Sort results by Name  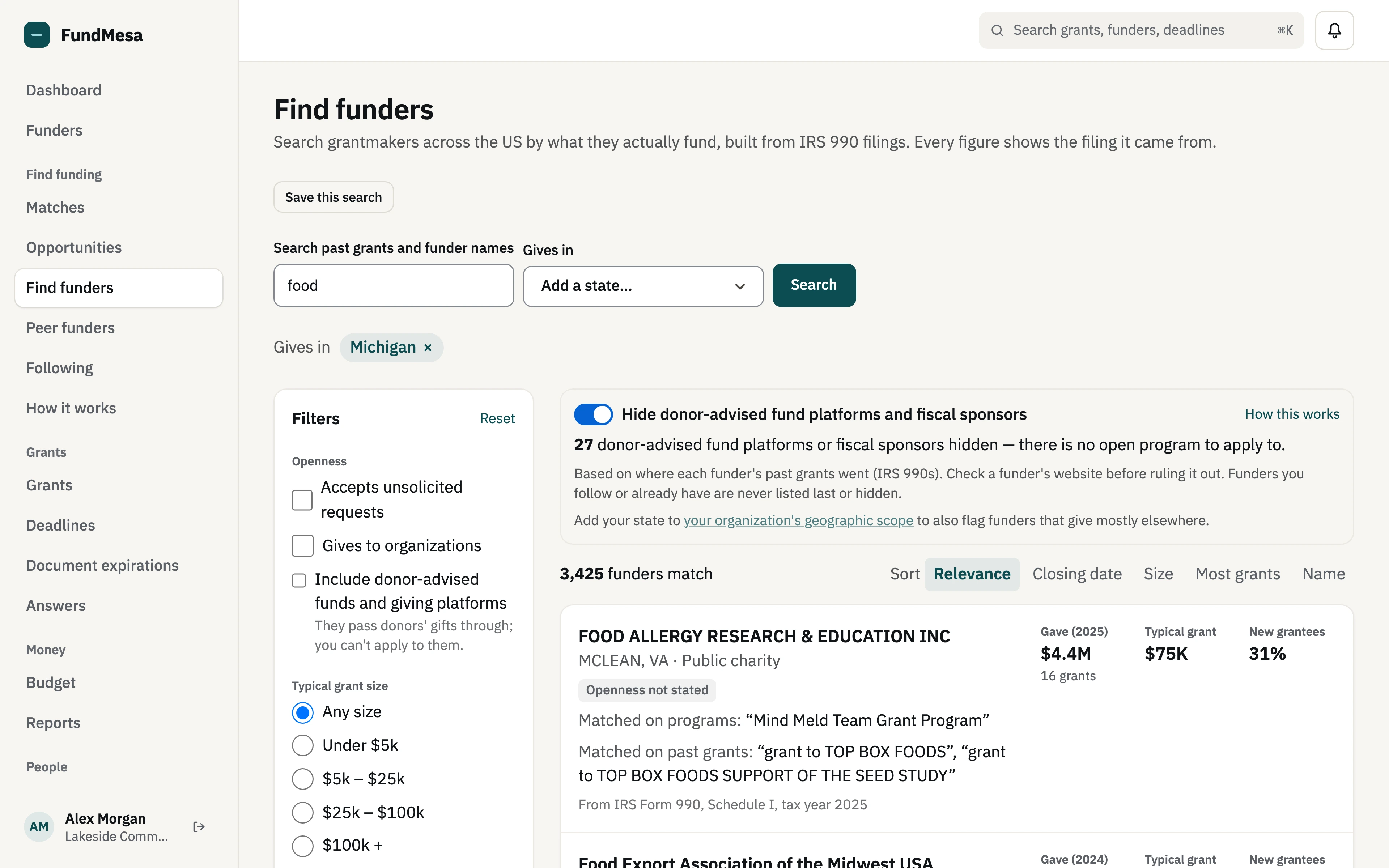tap(1324, 574)
